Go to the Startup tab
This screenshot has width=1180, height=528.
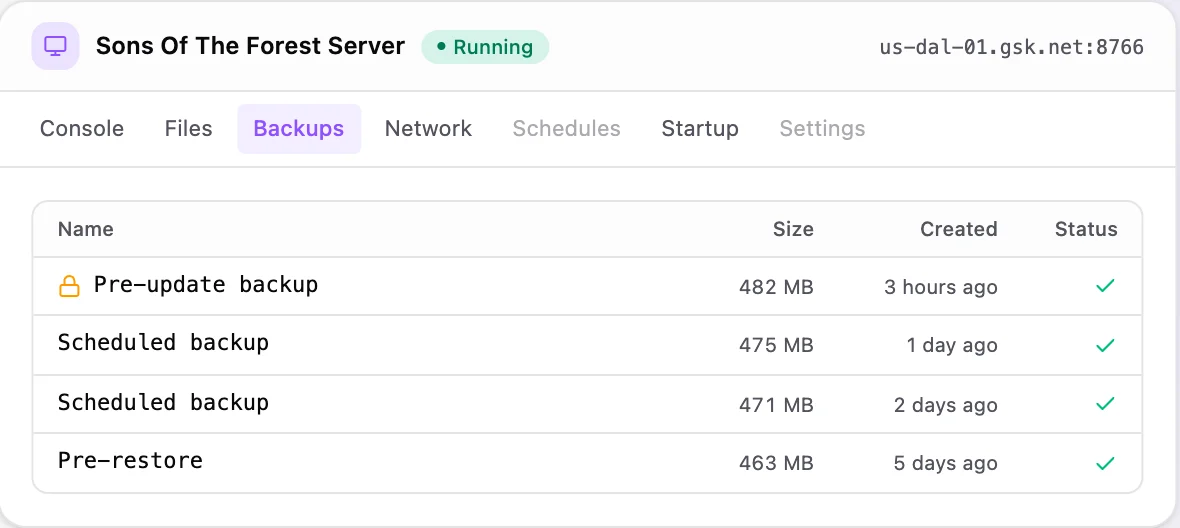pos(700,129)
